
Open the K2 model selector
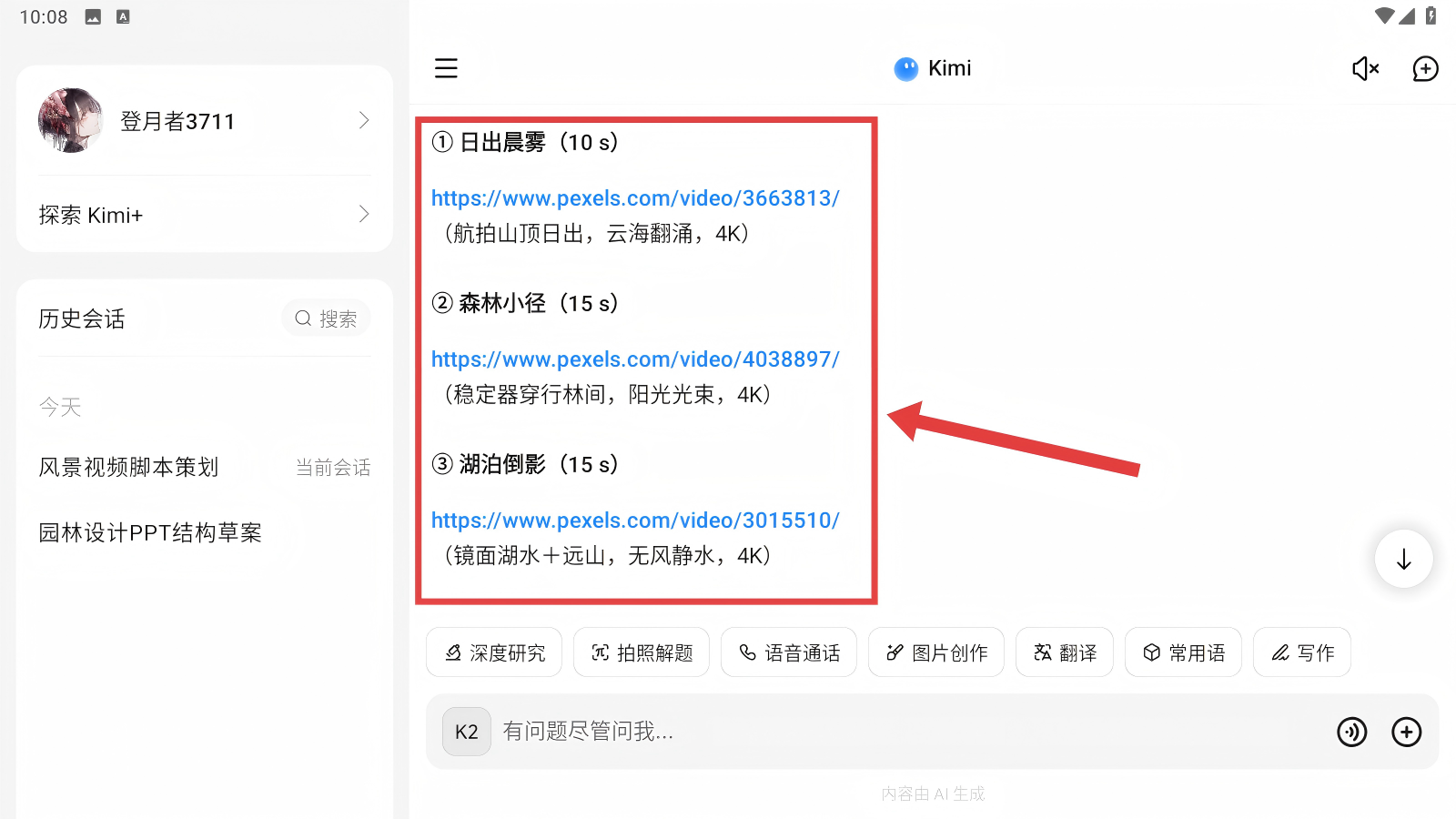coord(466,732)
